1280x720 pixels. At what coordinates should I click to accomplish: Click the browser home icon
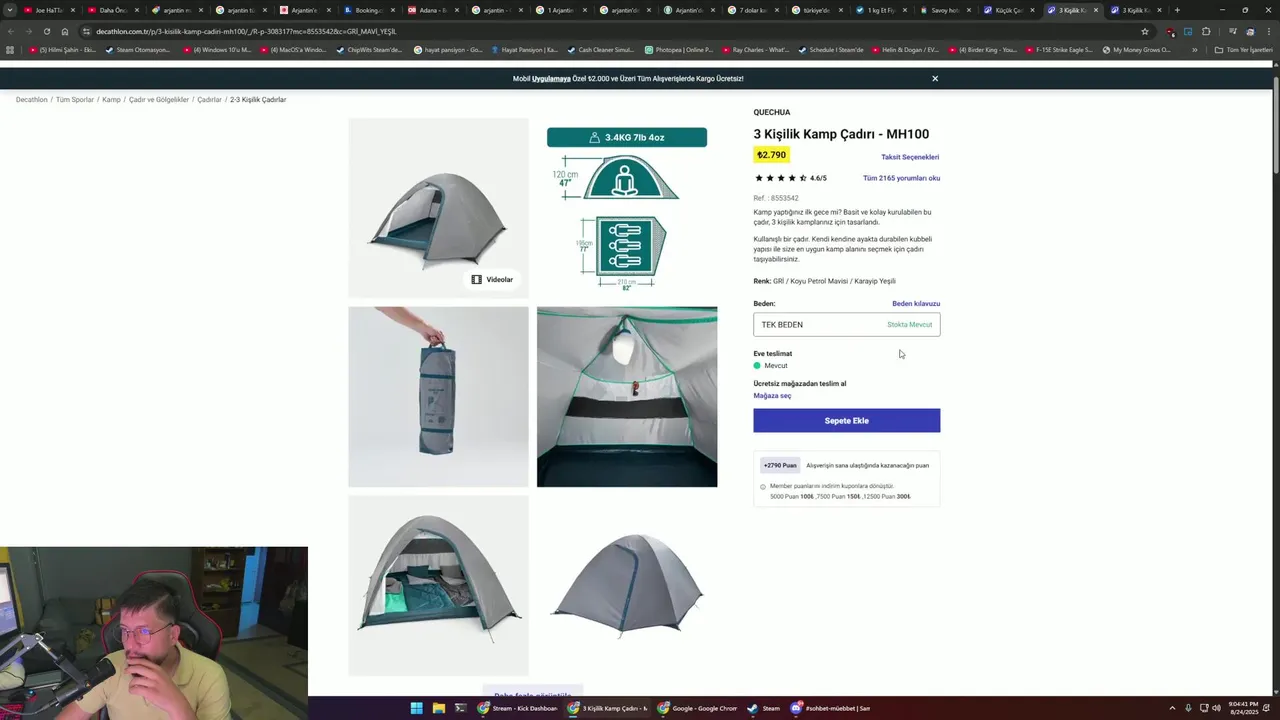pyautogui.click(x=65, y=31)
